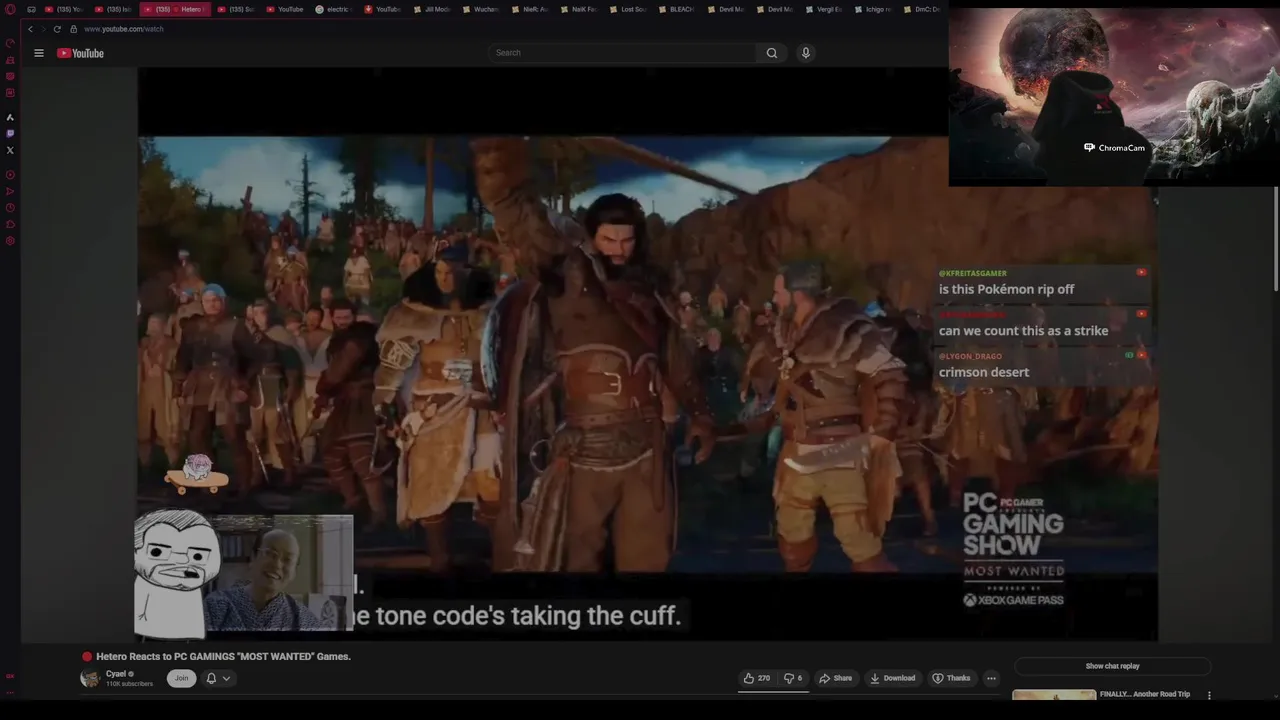Switch to the 'Ichigo' browser tab
This screenshot has height=720, width=1280.
tap(873, 10)
